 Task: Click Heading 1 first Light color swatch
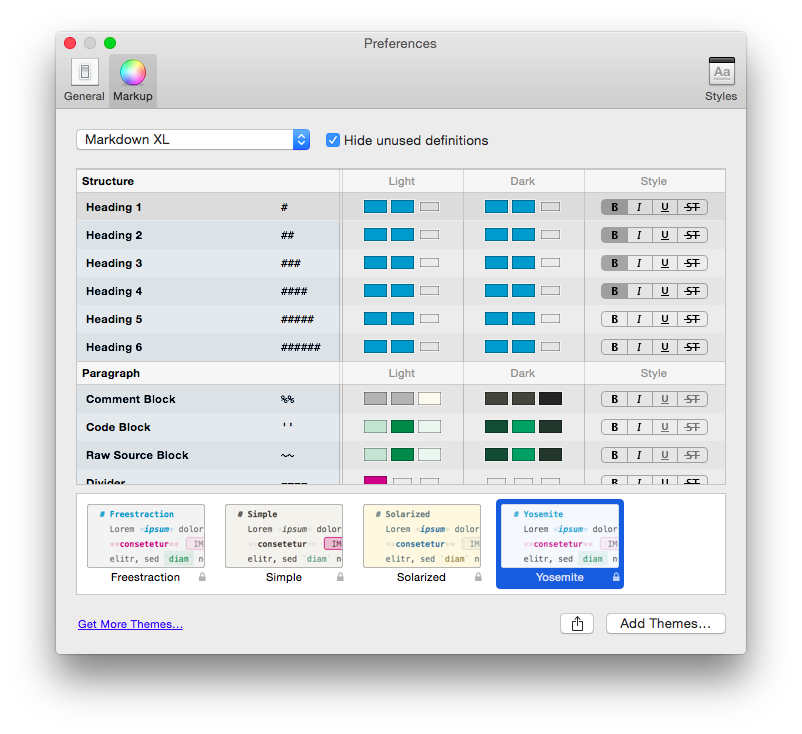[375, 207]
